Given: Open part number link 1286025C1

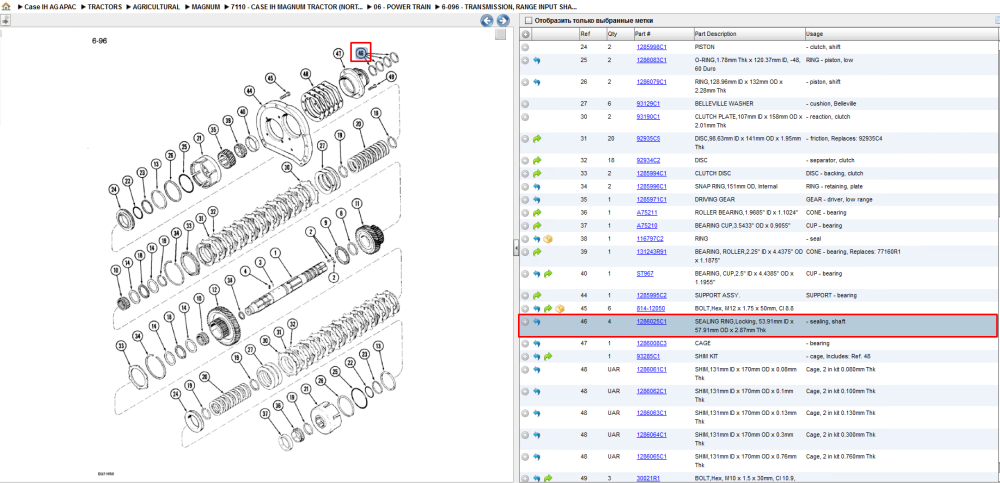Looking at the screenshot, I should [x=651, y=322].
